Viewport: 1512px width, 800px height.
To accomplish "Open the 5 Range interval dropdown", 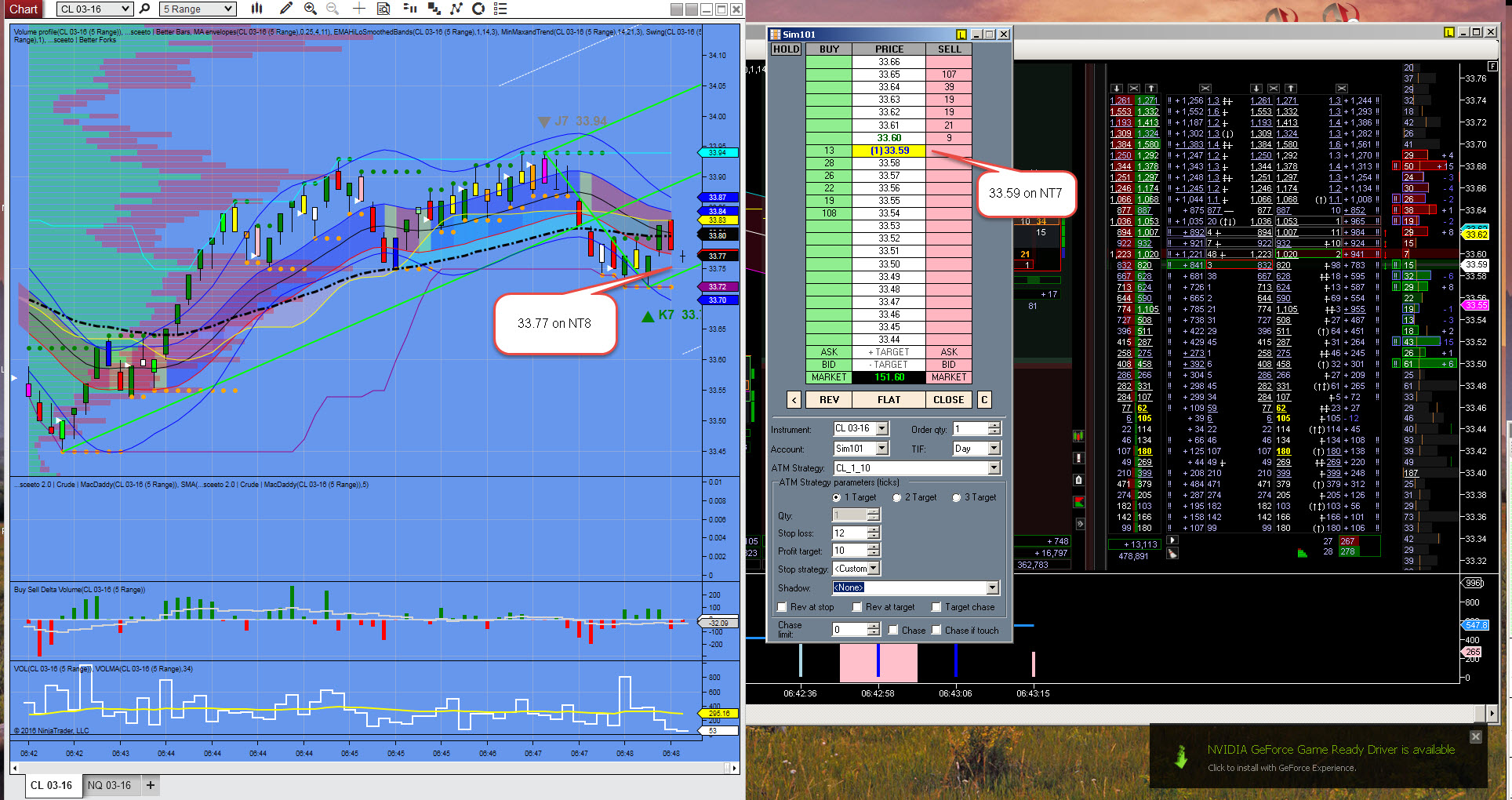I will pos(198,9).
